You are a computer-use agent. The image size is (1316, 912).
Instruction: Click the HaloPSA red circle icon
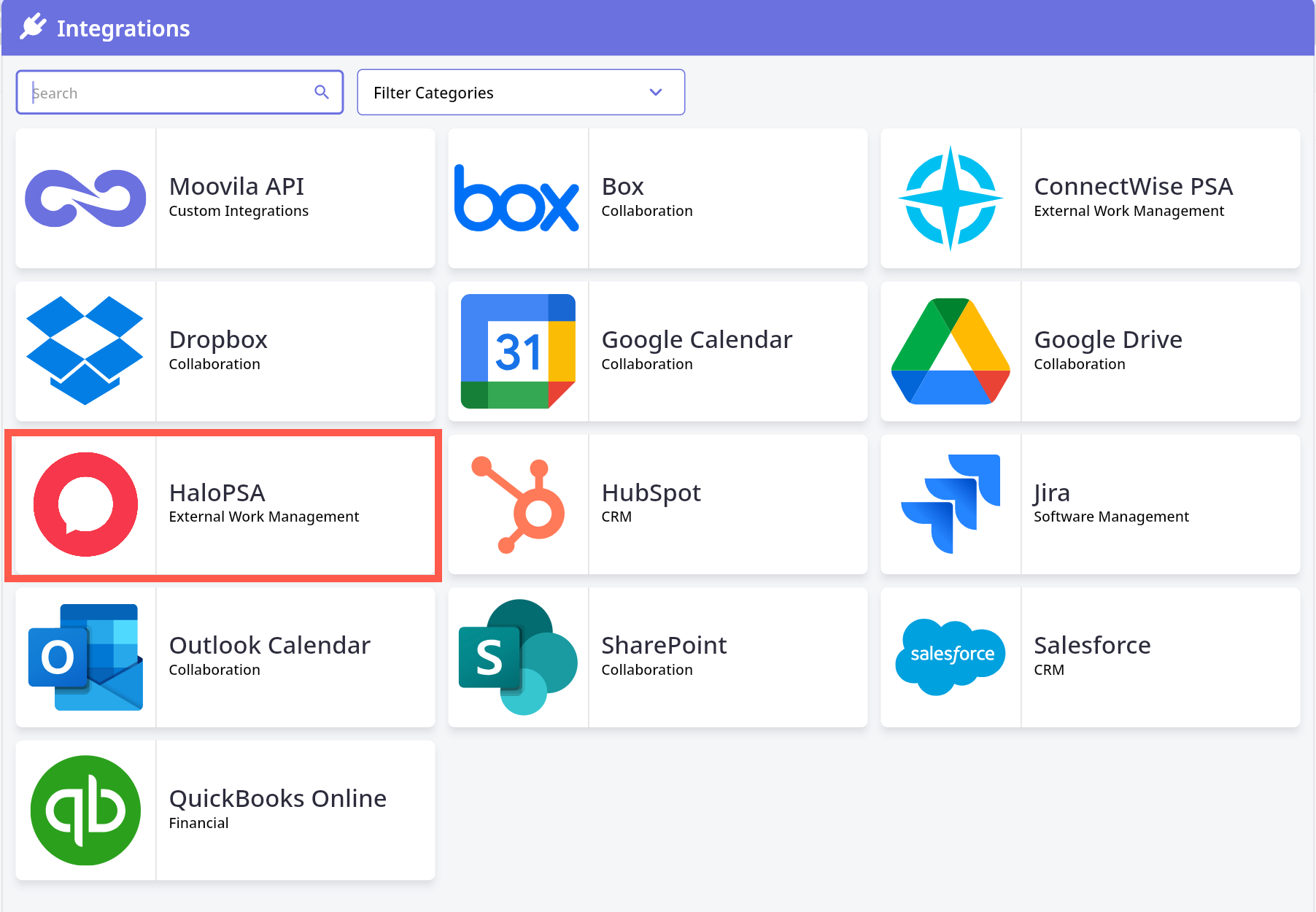[85, 504]
